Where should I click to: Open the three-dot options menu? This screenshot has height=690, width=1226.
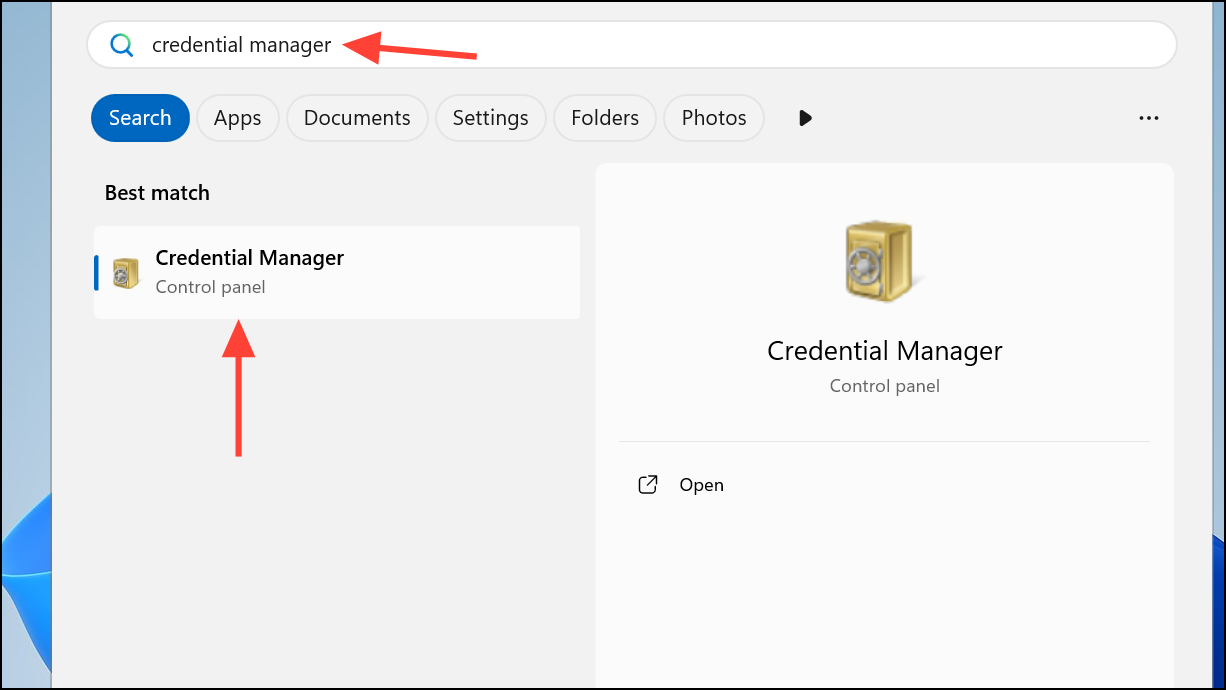click(x=1149, y=118)
